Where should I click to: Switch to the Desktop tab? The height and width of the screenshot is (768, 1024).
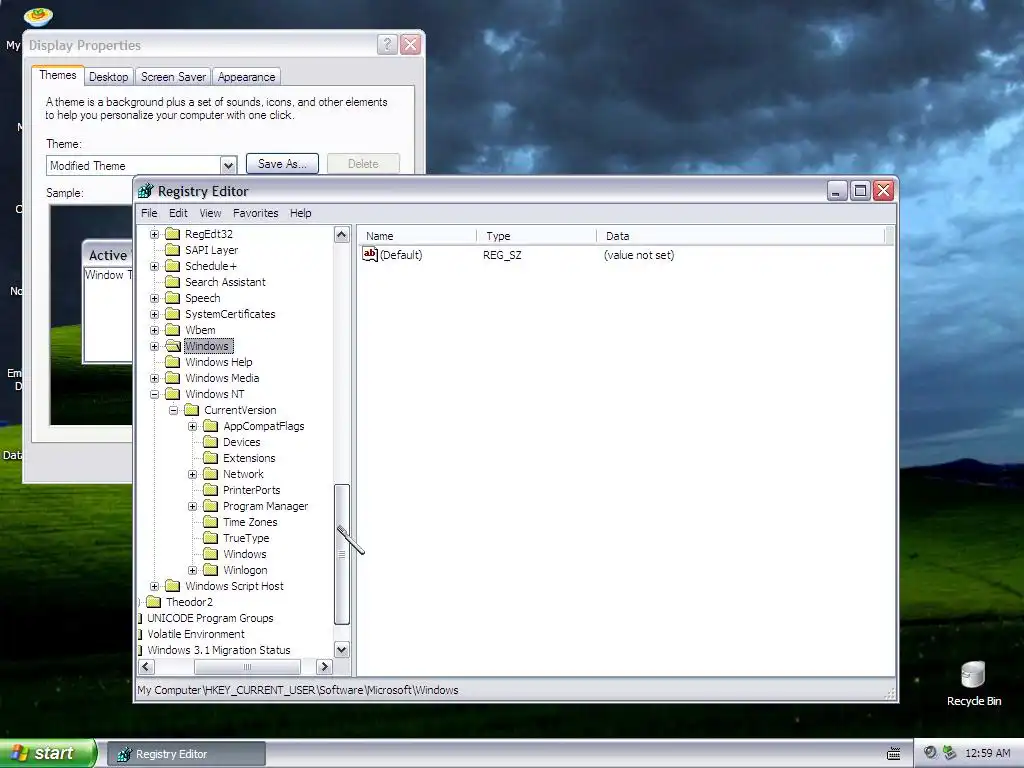pos(108,76)
